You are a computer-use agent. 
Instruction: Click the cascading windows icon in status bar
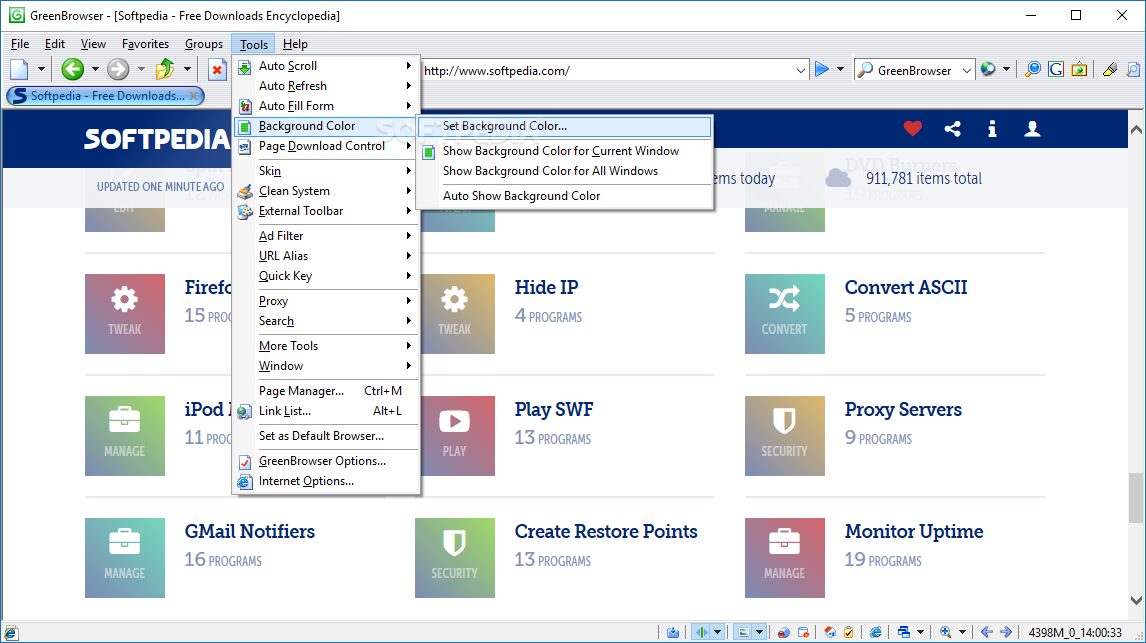tap(904, 632)
